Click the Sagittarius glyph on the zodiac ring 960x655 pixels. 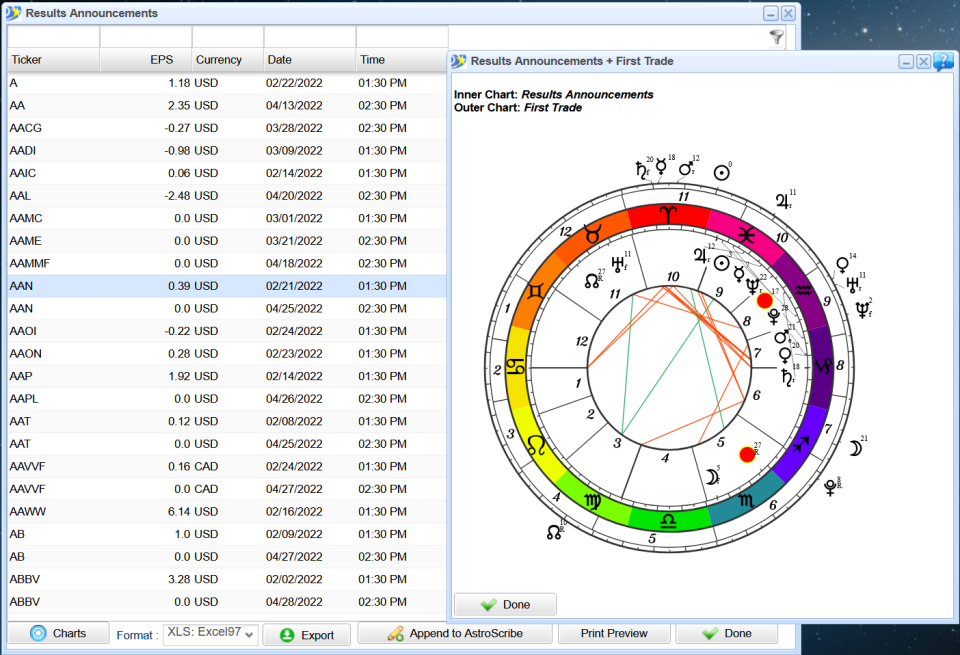point(801,444)
